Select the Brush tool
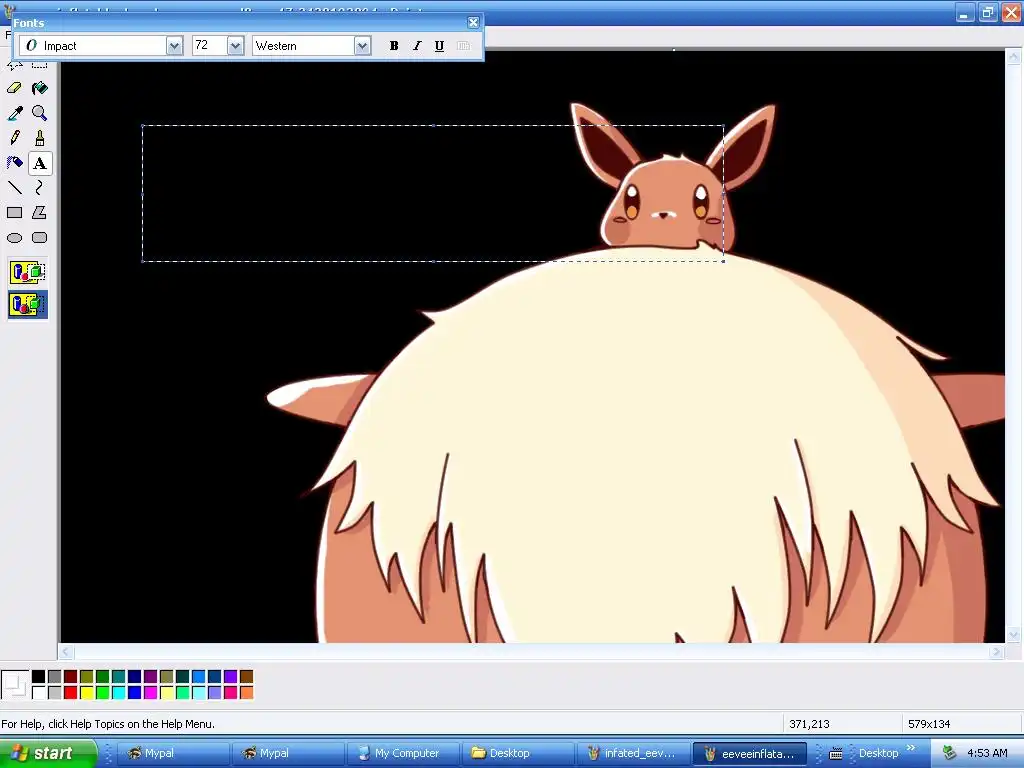The width and height of the screenshot is (1024, 768). coord(40,138)
